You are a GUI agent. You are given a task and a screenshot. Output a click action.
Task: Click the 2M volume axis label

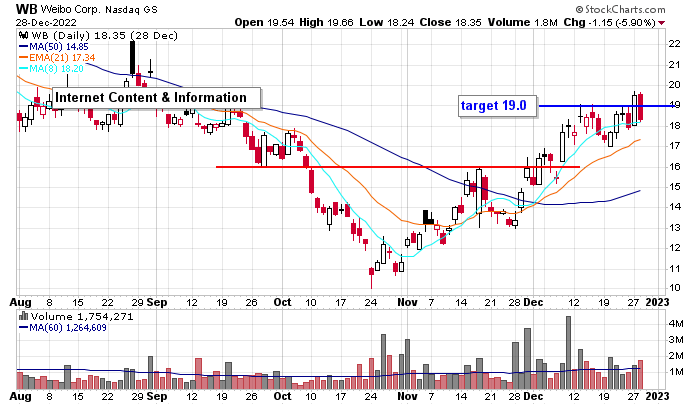(x=676, y=356)
